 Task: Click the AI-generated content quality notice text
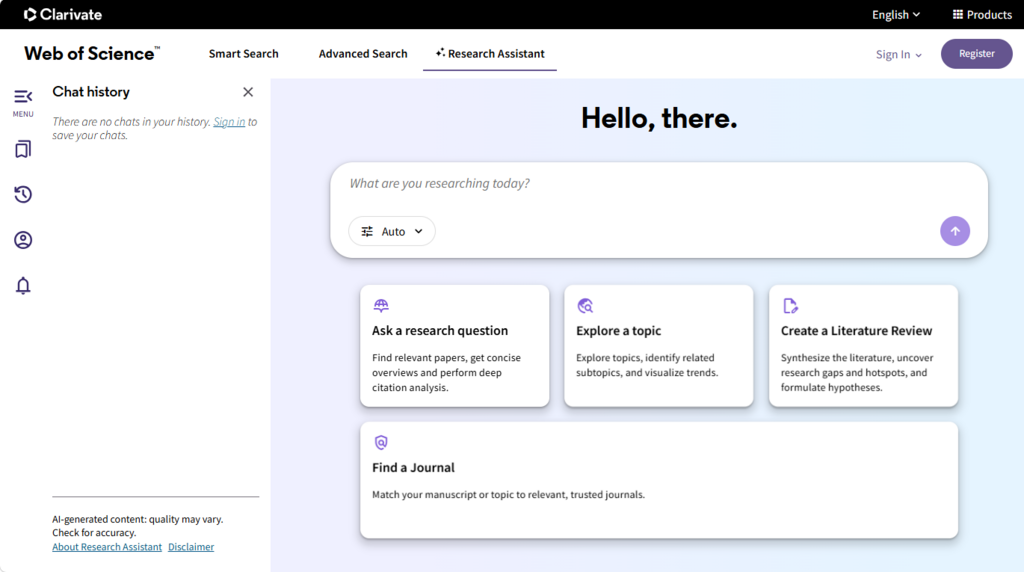(x=138, y=526)
